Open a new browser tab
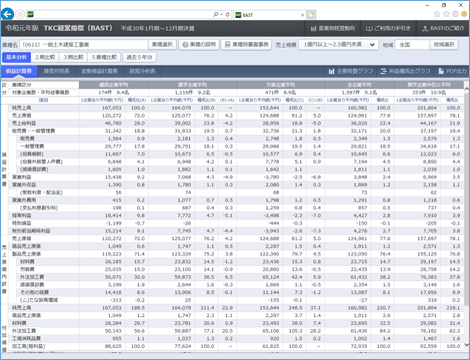470x360 pixels. coord(311,15)
